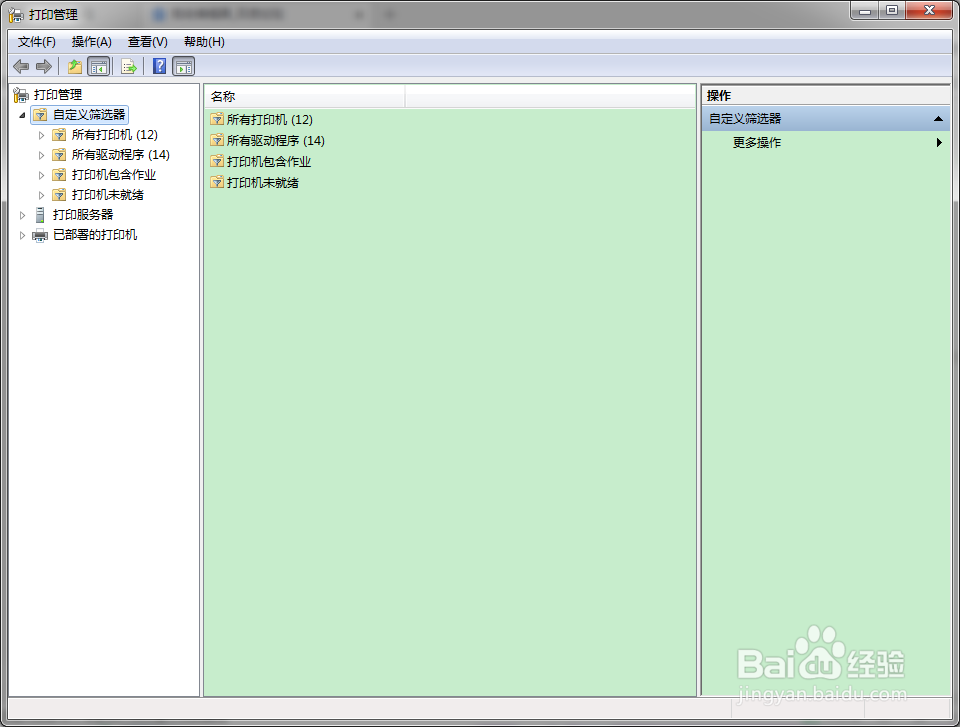Click the 名称 column header

pyautogui.click(x=306, y=97)
